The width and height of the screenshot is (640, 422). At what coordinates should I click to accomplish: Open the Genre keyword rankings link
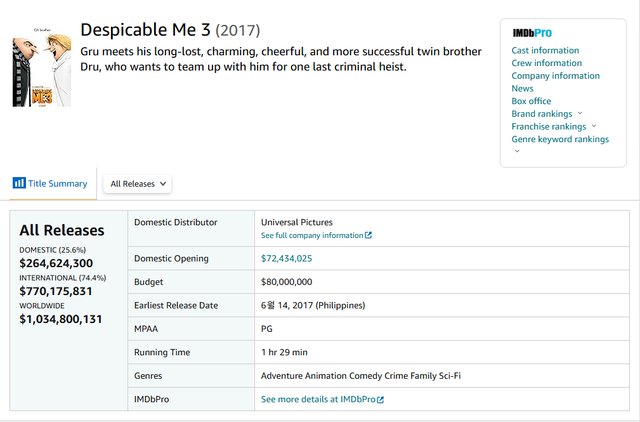point(560,140)
